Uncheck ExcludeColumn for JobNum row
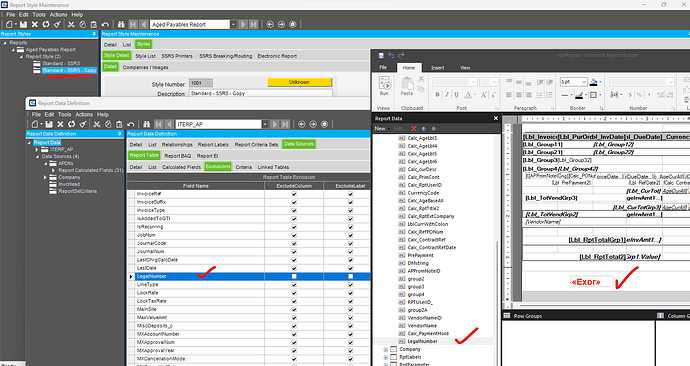The width and height of the screenshot is (690, 366). (x=294, y=235)
